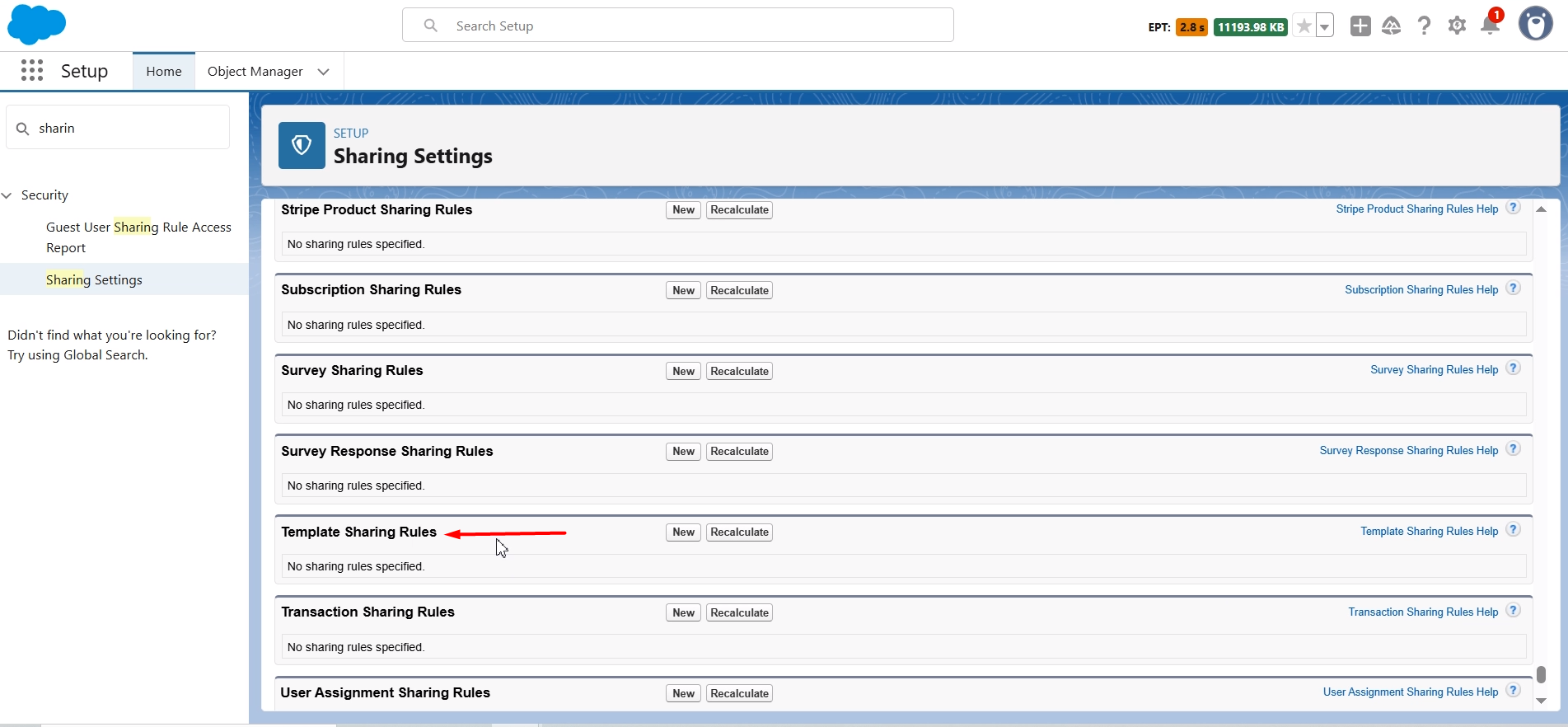Collapse the Security section in sidebar
Image resolution: width=1568 pixels, height=727 pixels.
click(7, 195)
